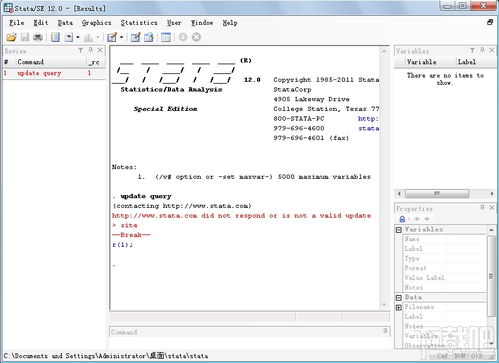Open the Variables Manager icon

(166, 37)
